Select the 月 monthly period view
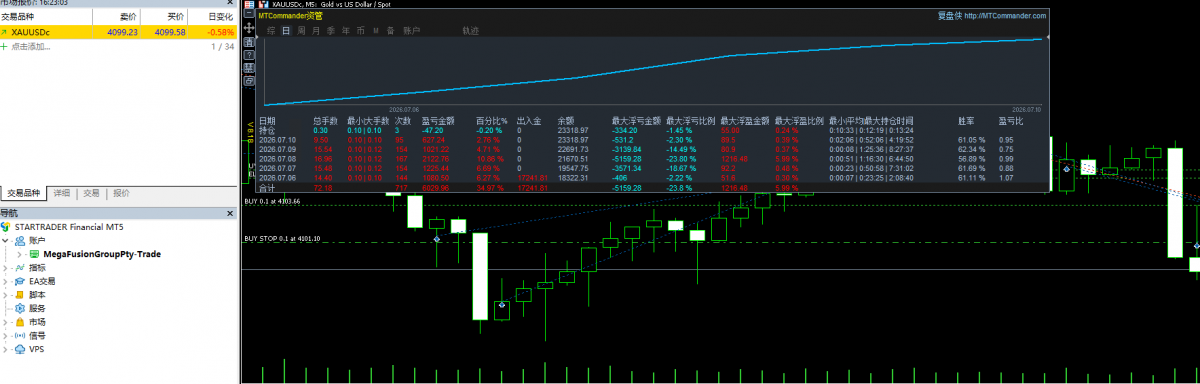 point(316,31)
